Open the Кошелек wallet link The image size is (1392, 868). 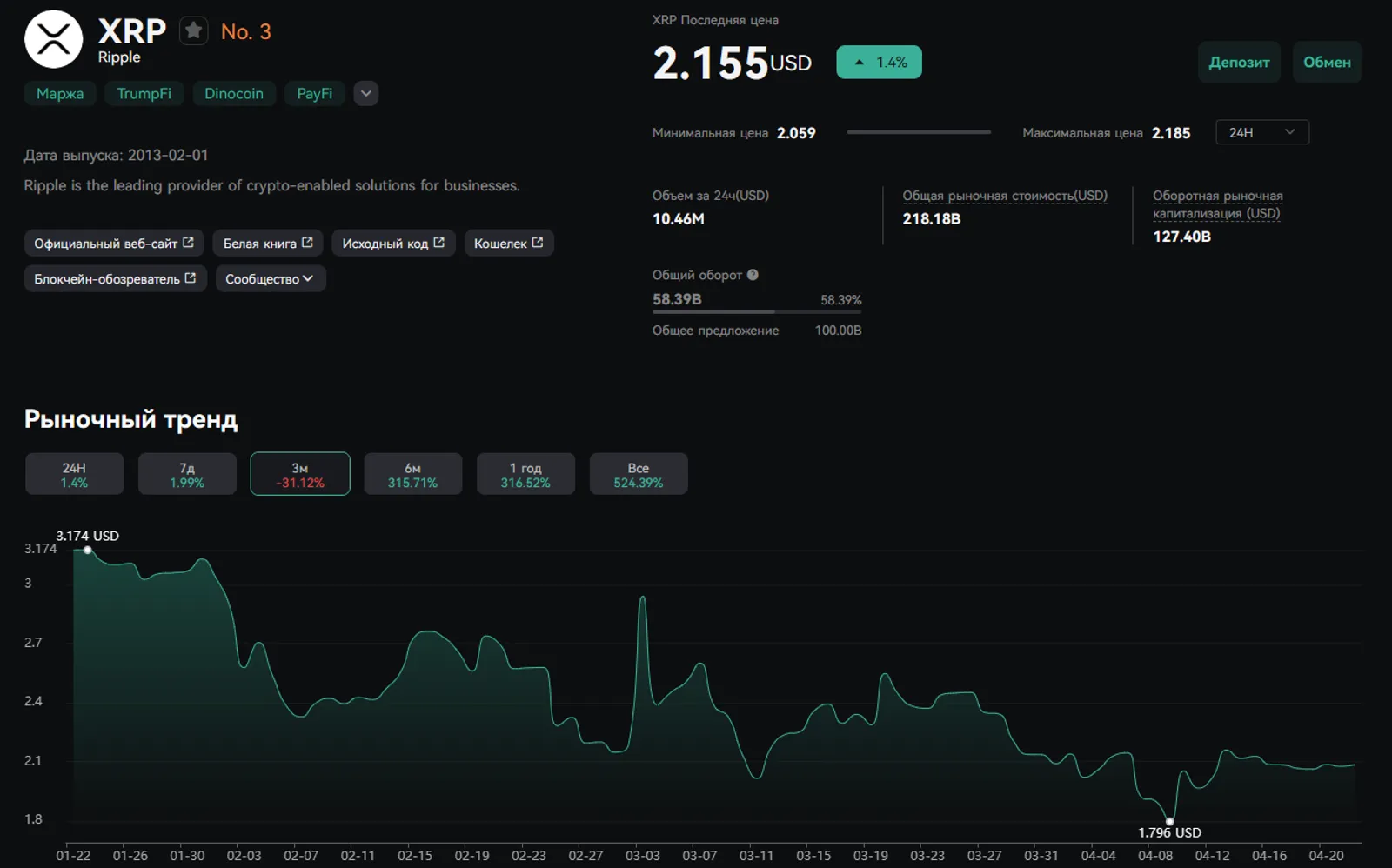[x=509, y=243]
